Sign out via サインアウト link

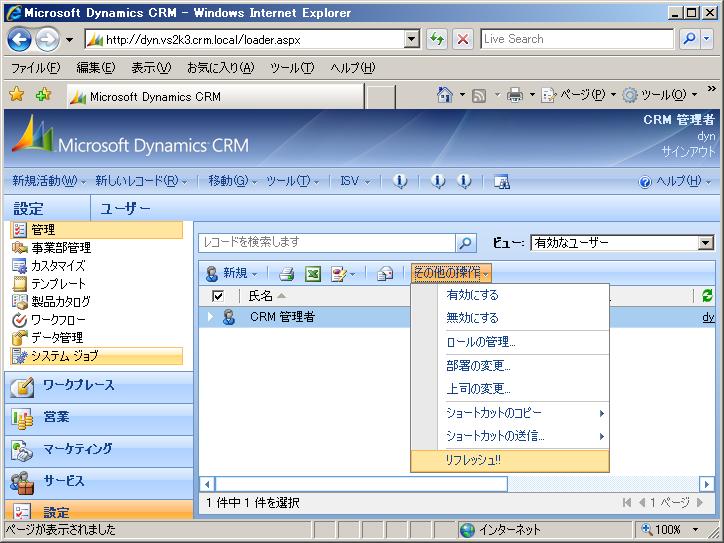coord(688,151)
